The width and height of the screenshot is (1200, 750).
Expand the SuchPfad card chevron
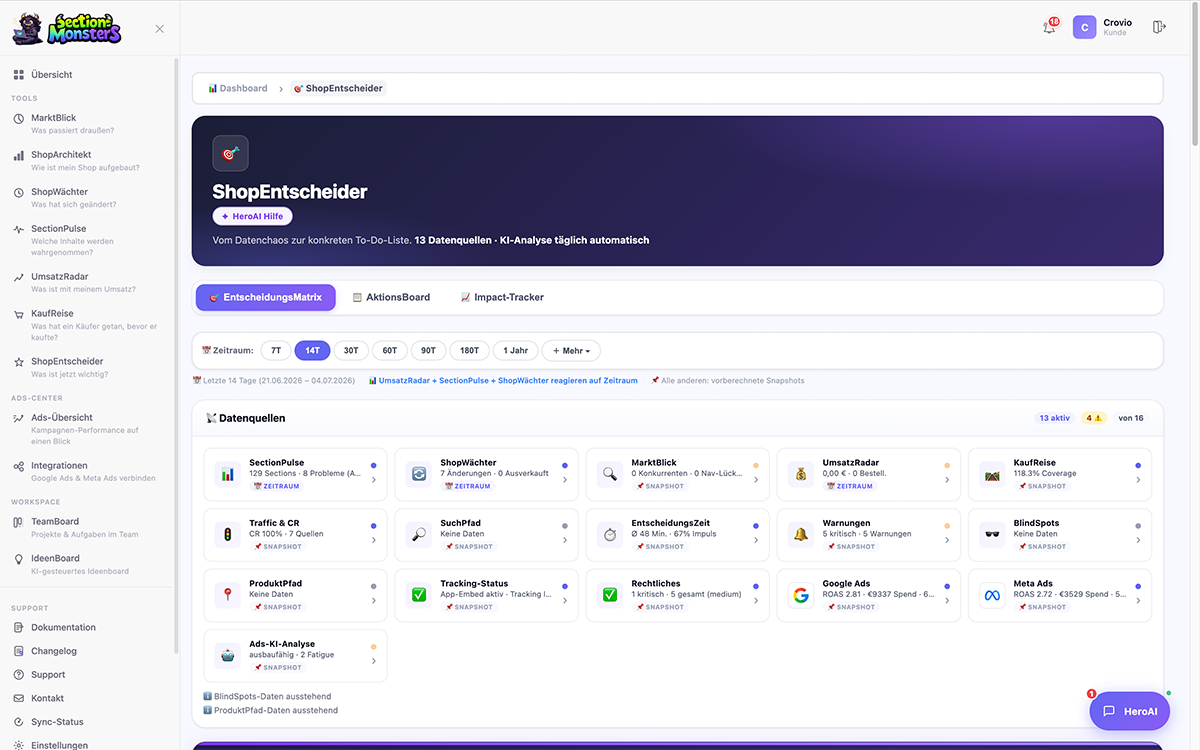pyautogui.click(x=565, y=540)
